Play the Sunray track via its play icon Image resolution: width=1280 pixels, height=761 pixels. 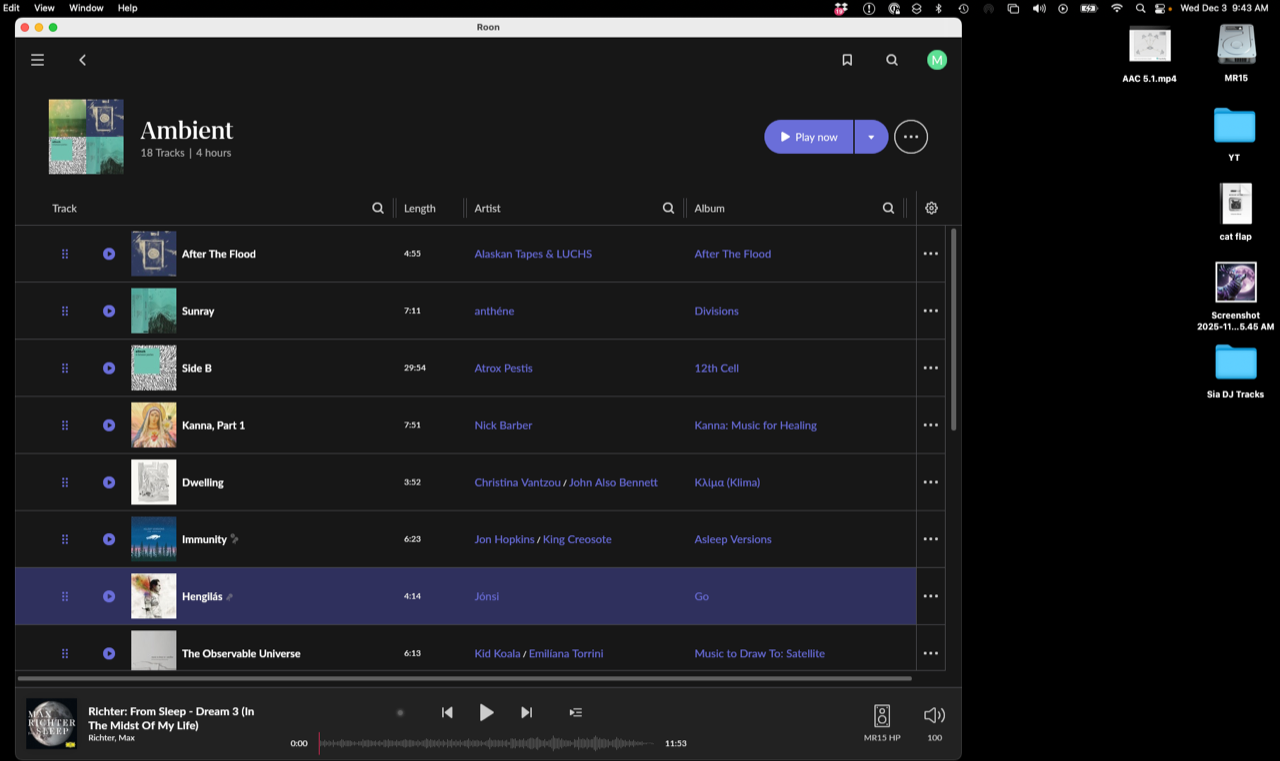[109, 311]
